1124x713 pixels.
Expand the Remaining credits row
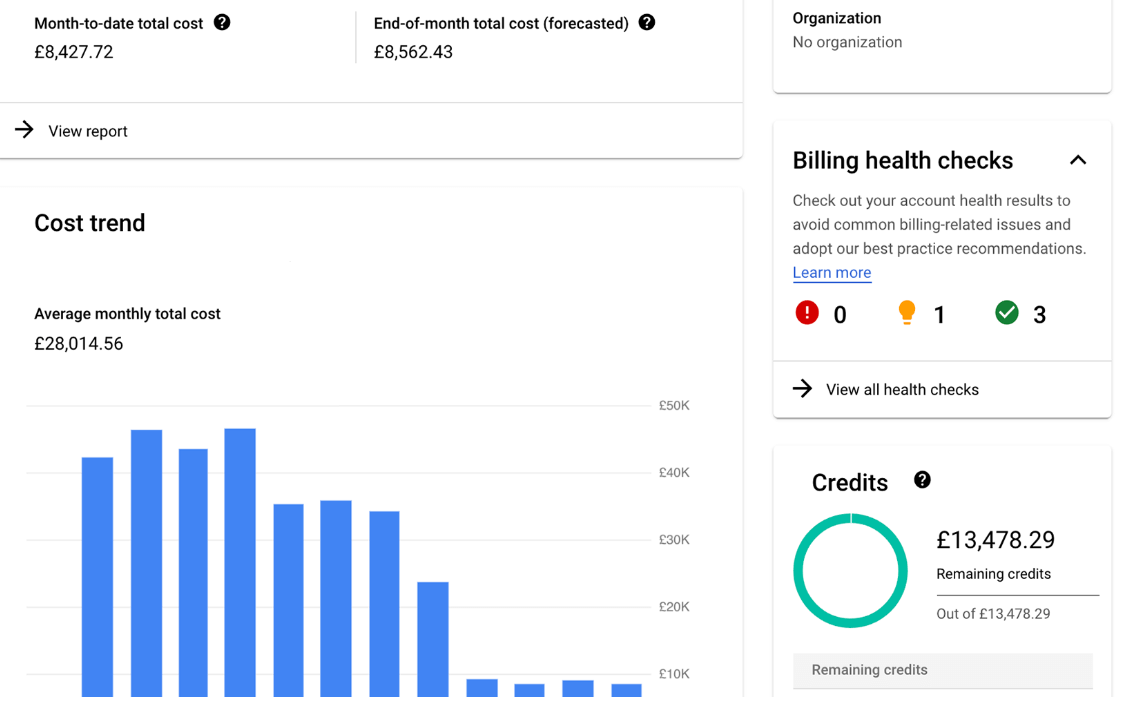pos(942,670)
